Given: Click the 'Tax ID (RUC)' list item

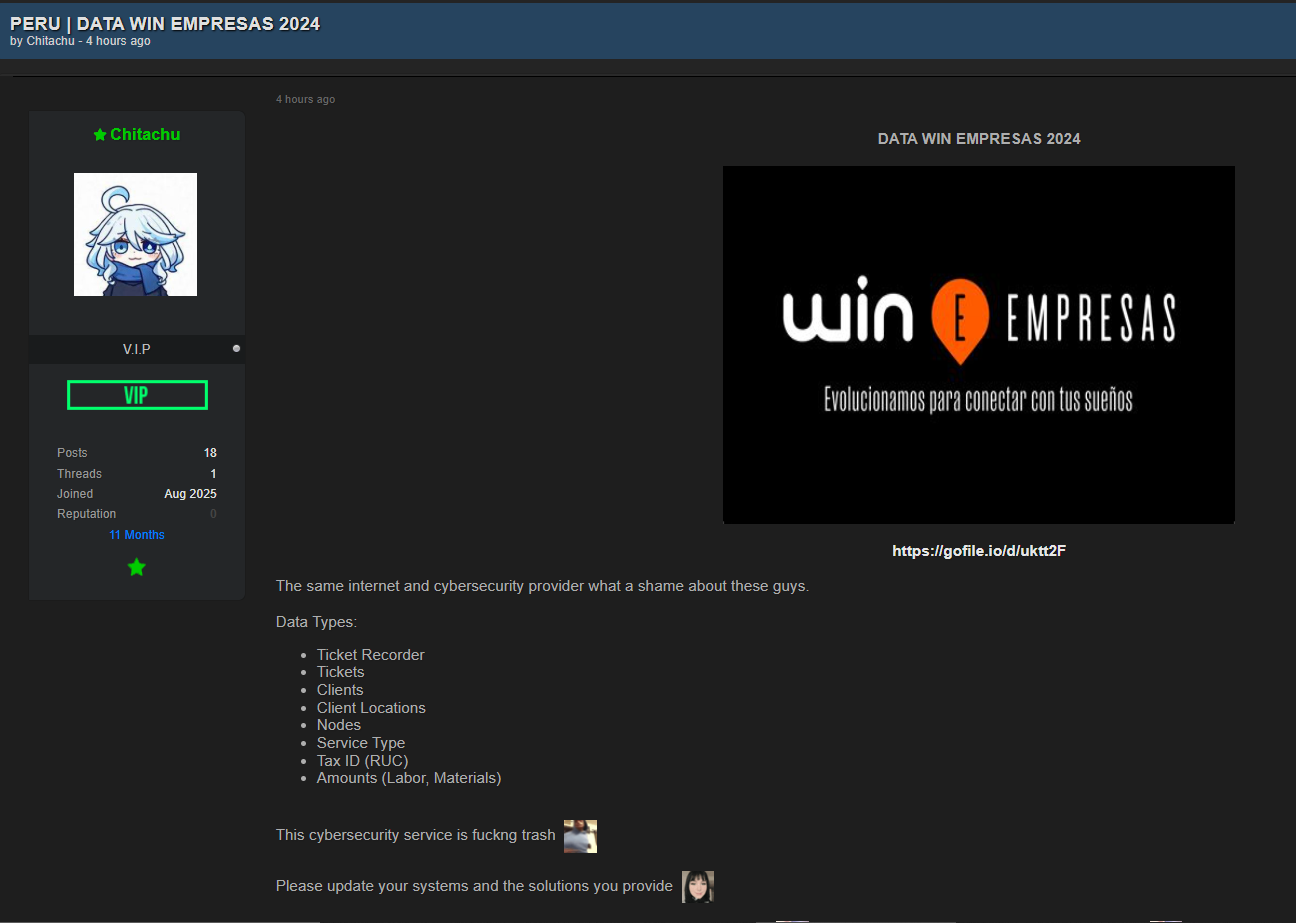Looking at the screenshot, I should click(x=363, y=761).
